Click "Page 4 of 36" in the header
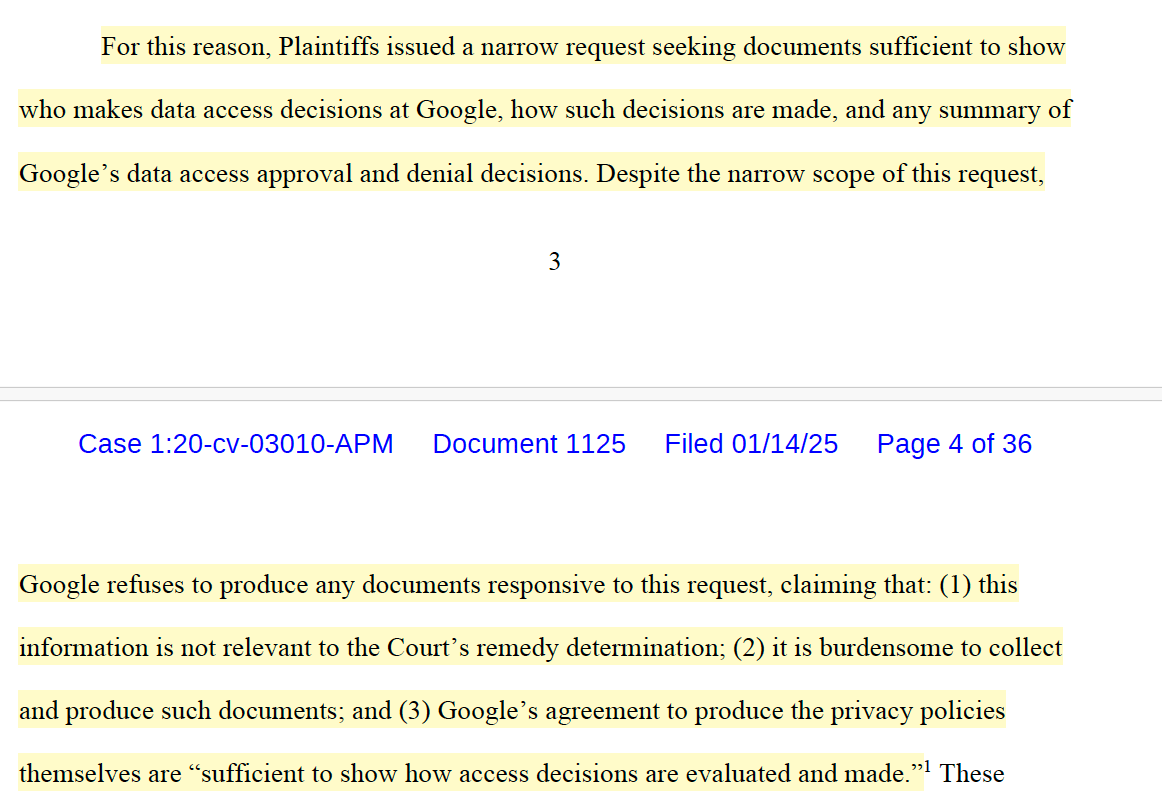This screenshot has height=800, width=1162. click(954, 444)
